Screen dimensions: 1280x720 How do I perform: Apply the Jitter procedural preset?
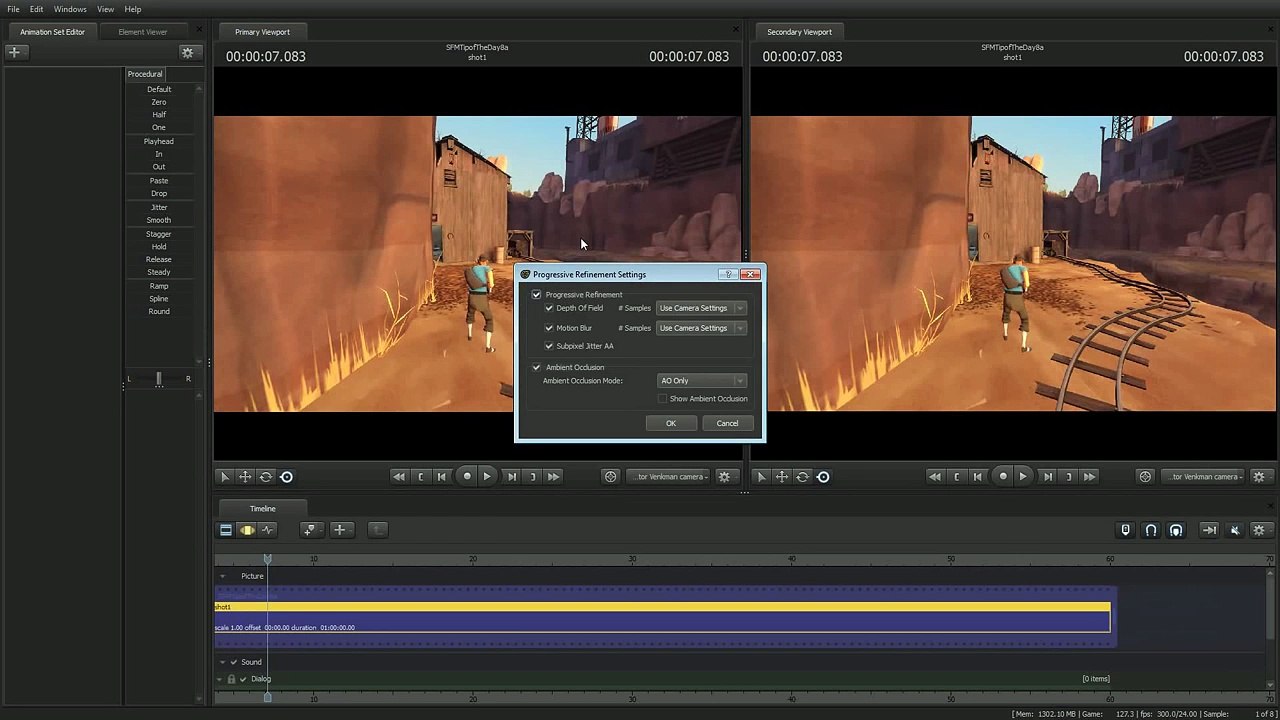pos(159,207)
